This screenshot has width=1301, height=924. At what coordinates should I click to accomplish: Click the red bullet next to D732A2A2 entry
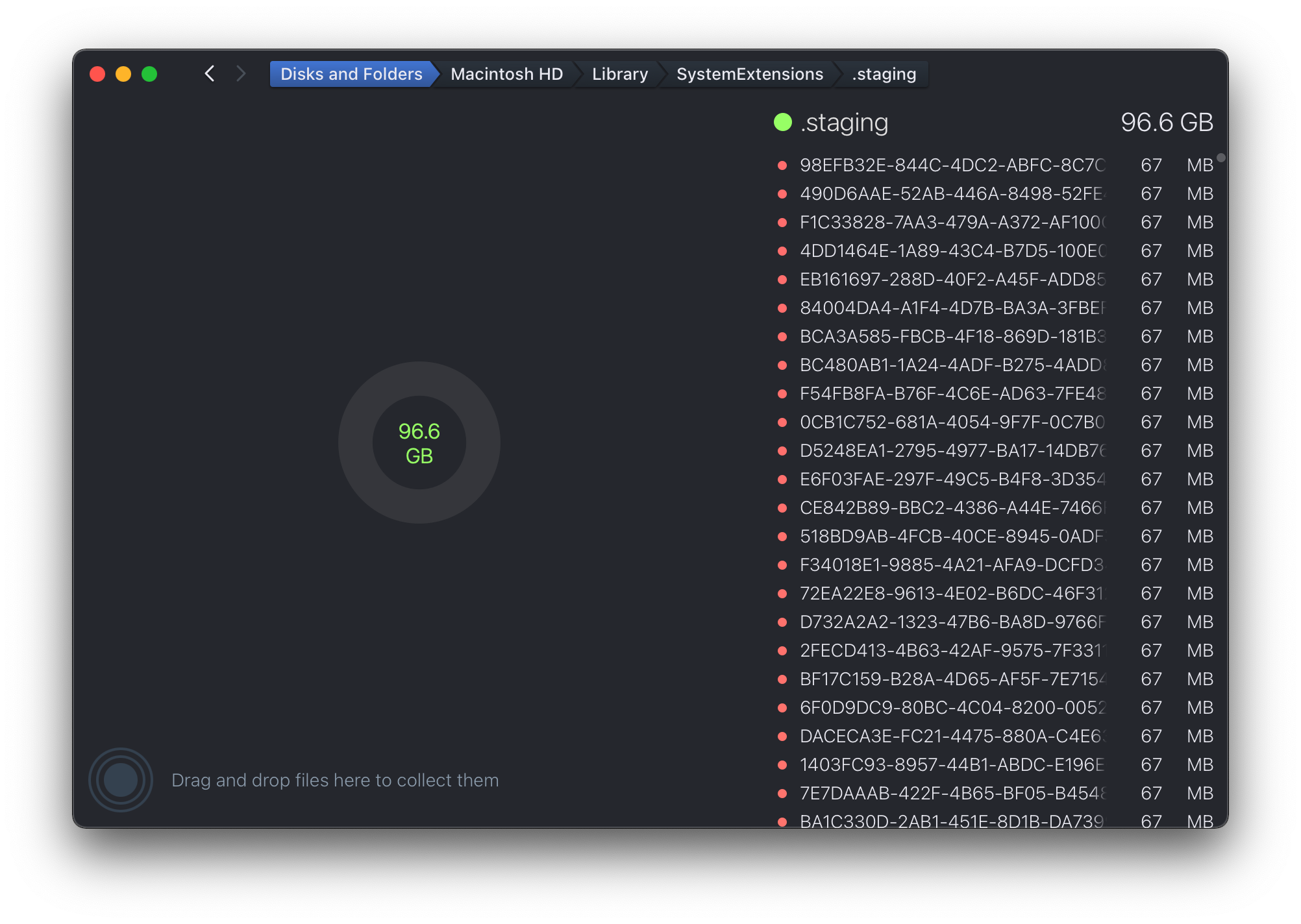pos(782,622)
